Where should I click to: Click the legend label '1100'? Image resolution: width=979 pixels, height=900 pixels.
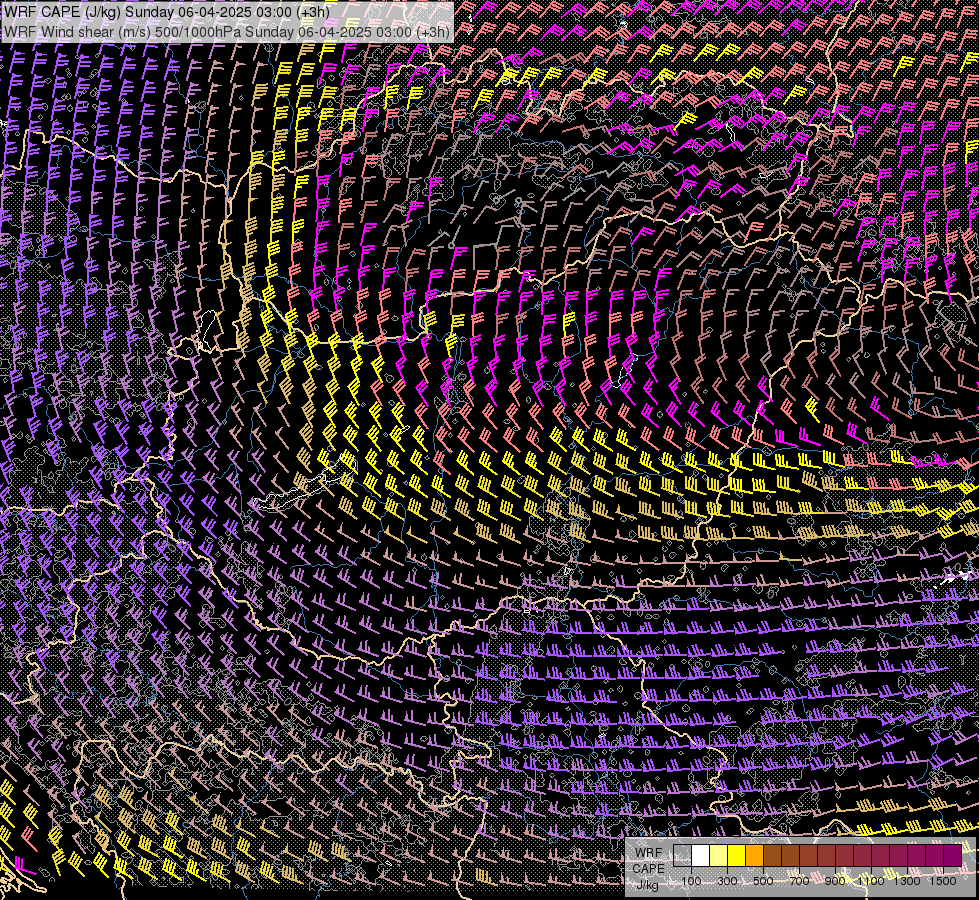pyautogui.click(x=871, y=881)
